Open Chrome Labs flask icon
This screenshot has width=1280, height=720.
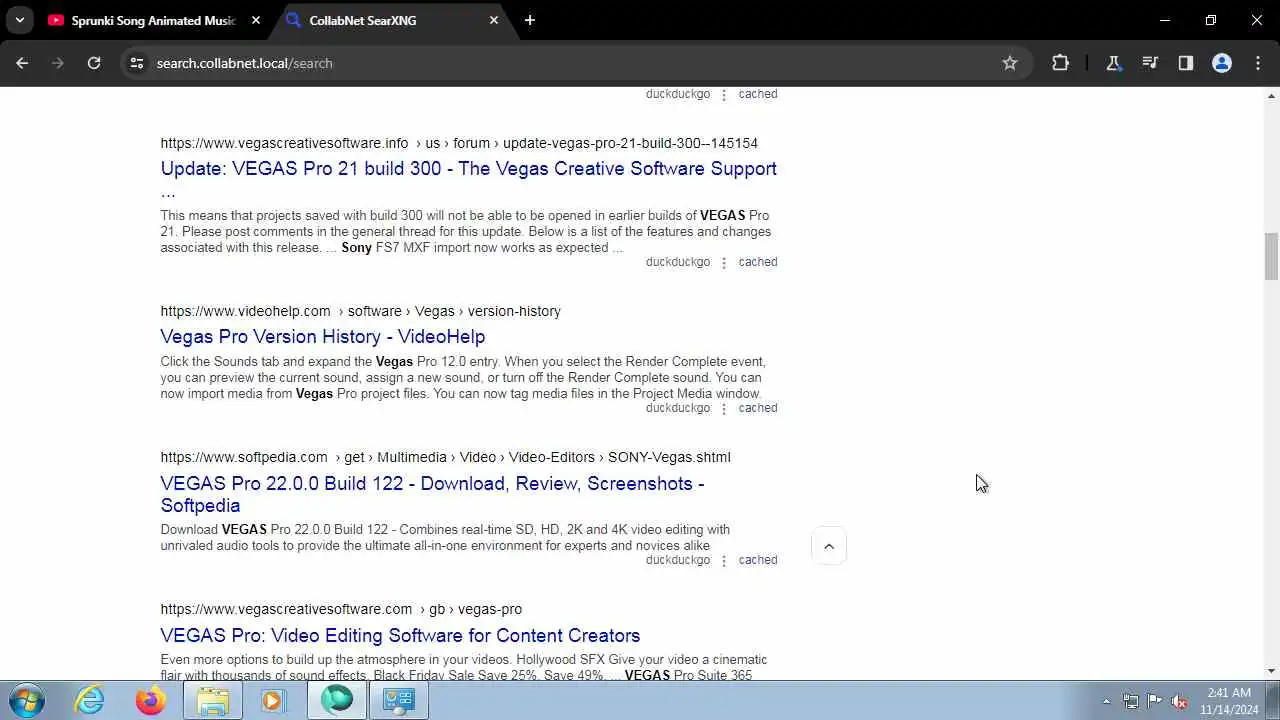pos(1113,63)
